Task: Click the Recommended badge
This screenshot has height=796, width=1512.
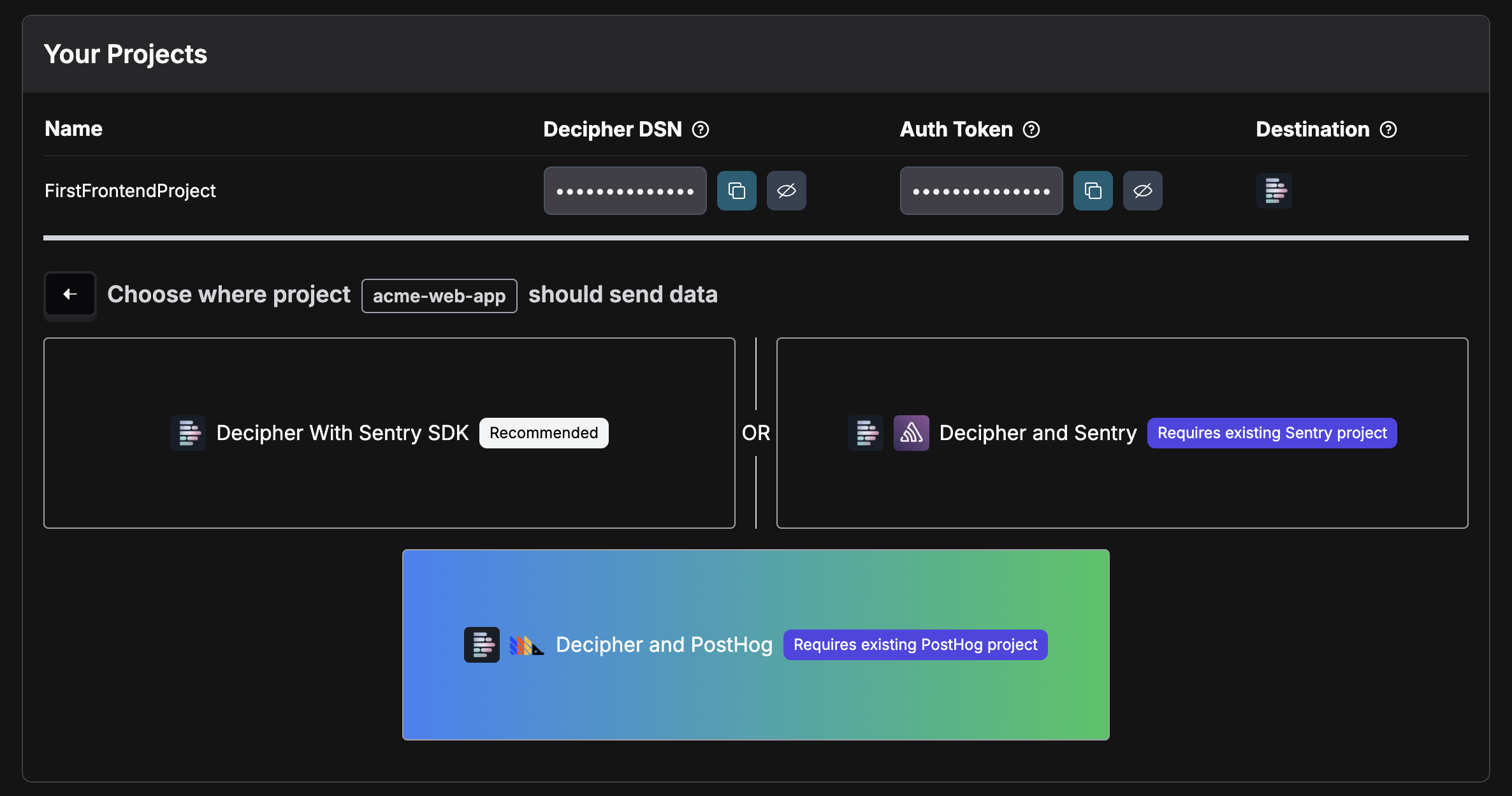Action: click(x=544, y=433)
